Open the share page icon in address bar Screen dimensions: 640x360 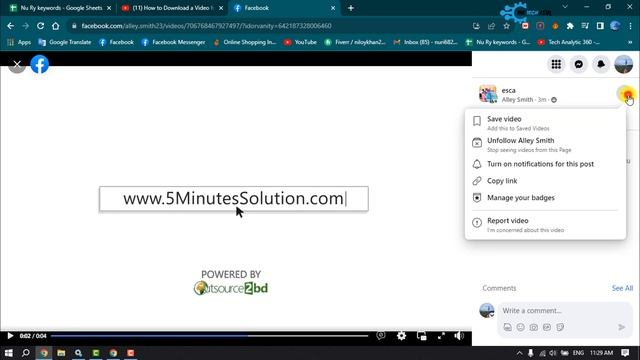(491, 26)
